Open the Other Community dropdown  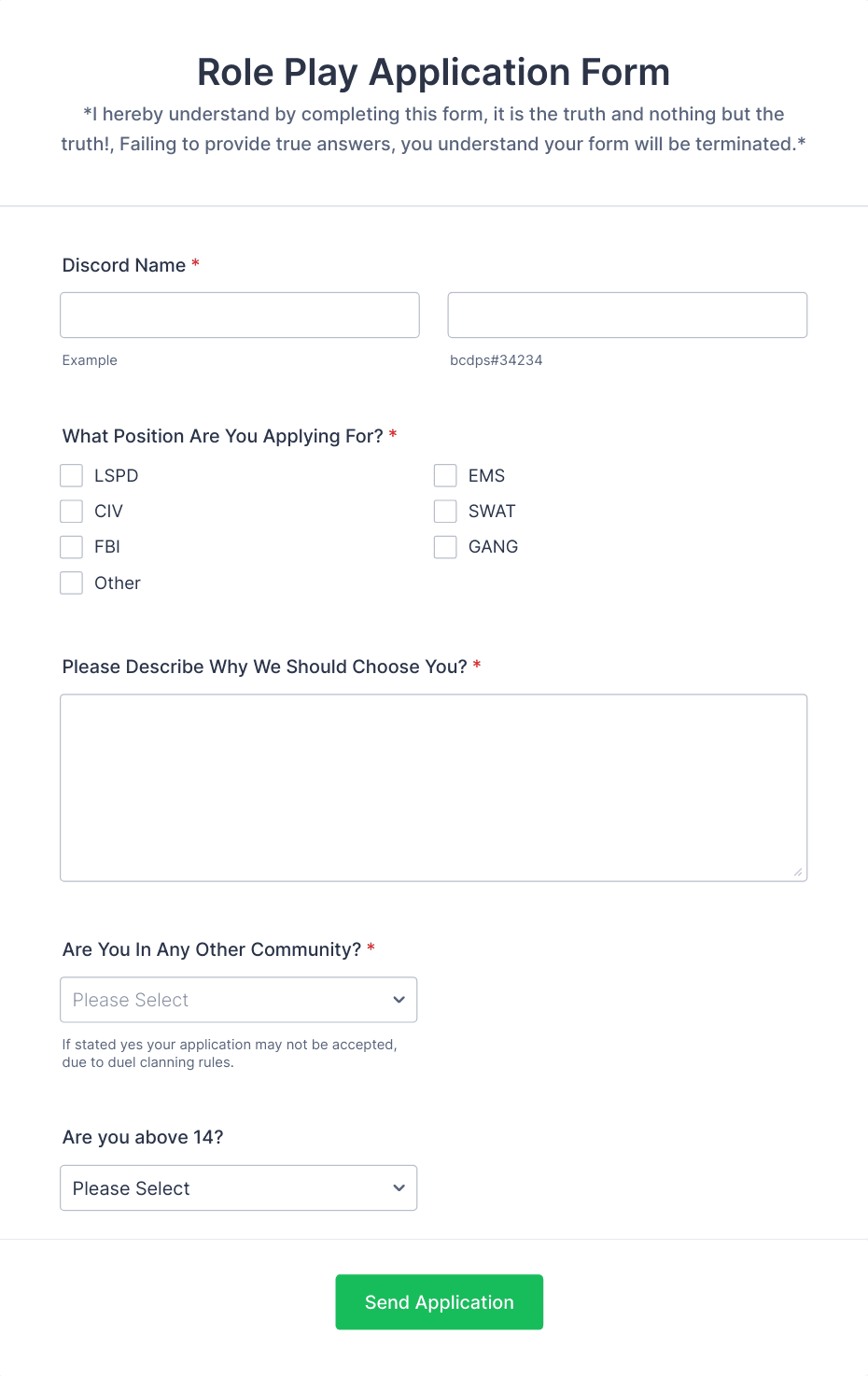click(x=239, y=1000)
